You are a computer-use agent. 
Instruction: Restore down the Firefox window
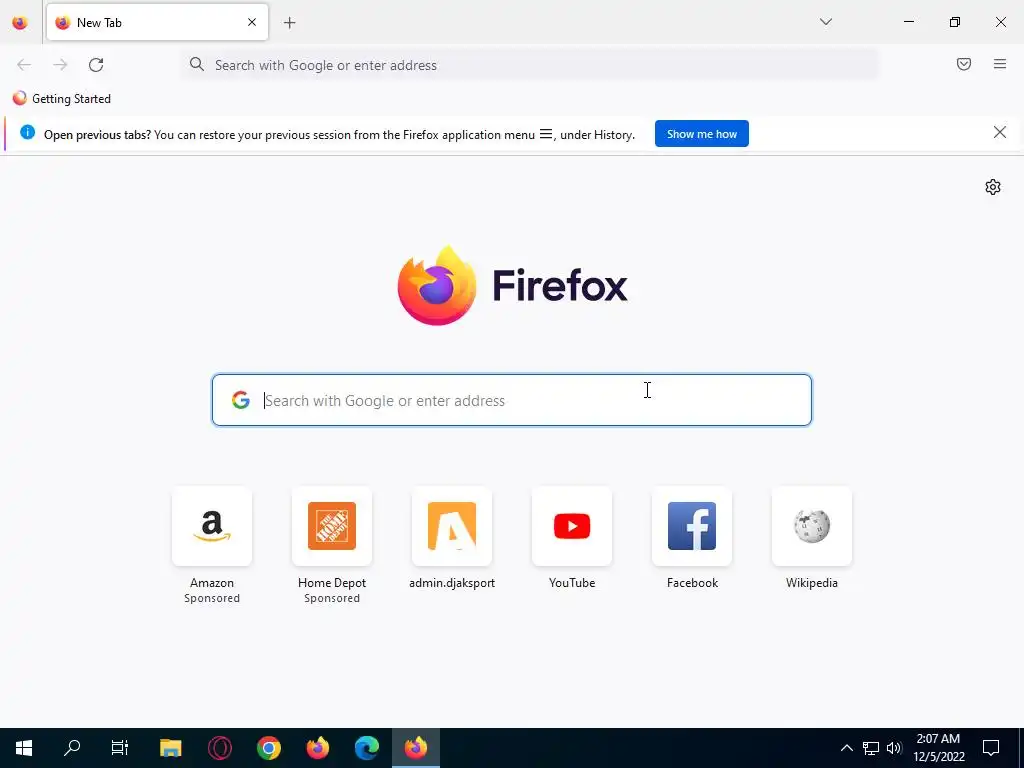(x=955, y=22)
